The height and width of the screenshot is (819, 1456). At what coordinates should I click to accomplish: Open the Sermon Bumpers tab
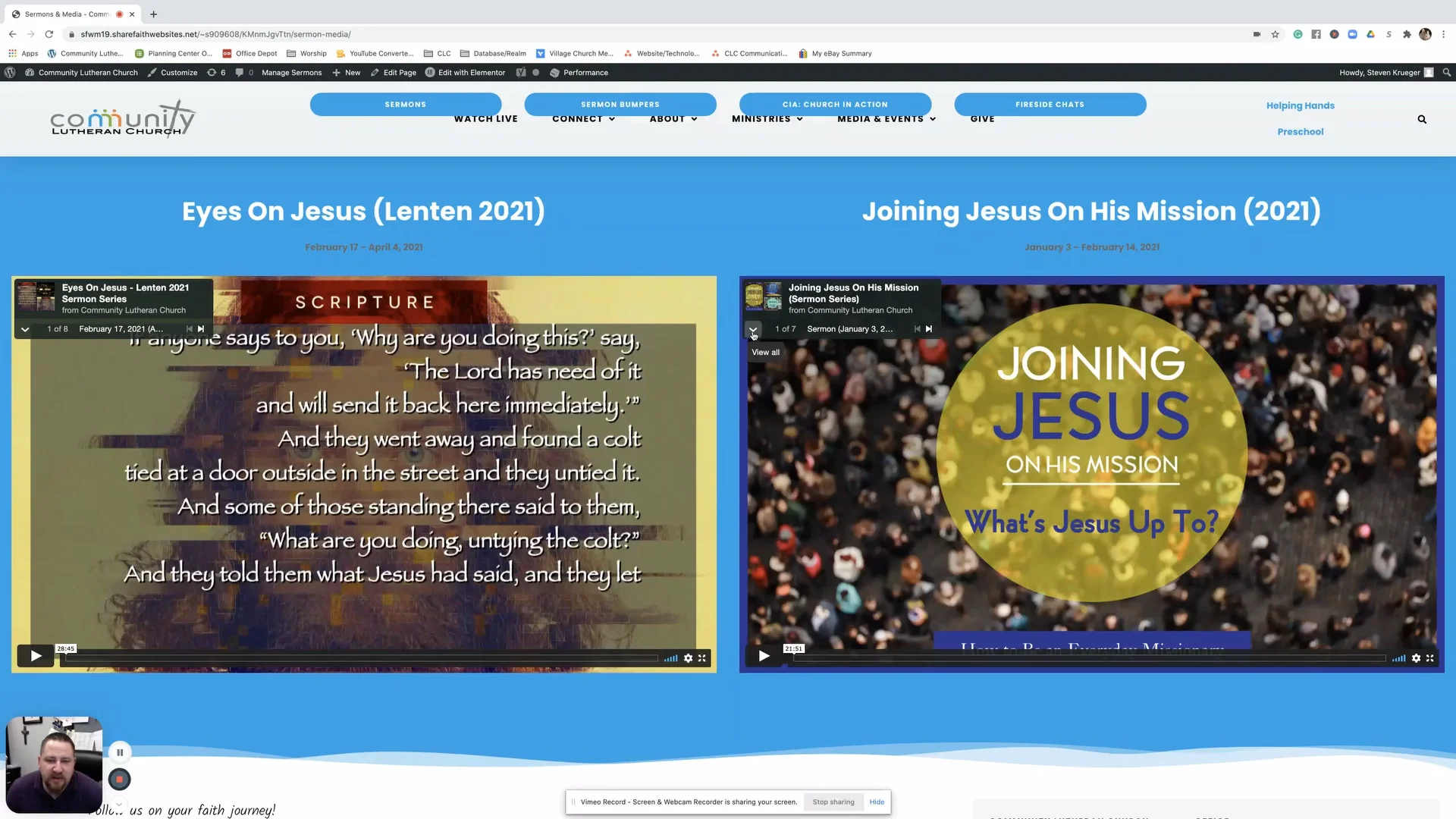[x=620, y=105]
